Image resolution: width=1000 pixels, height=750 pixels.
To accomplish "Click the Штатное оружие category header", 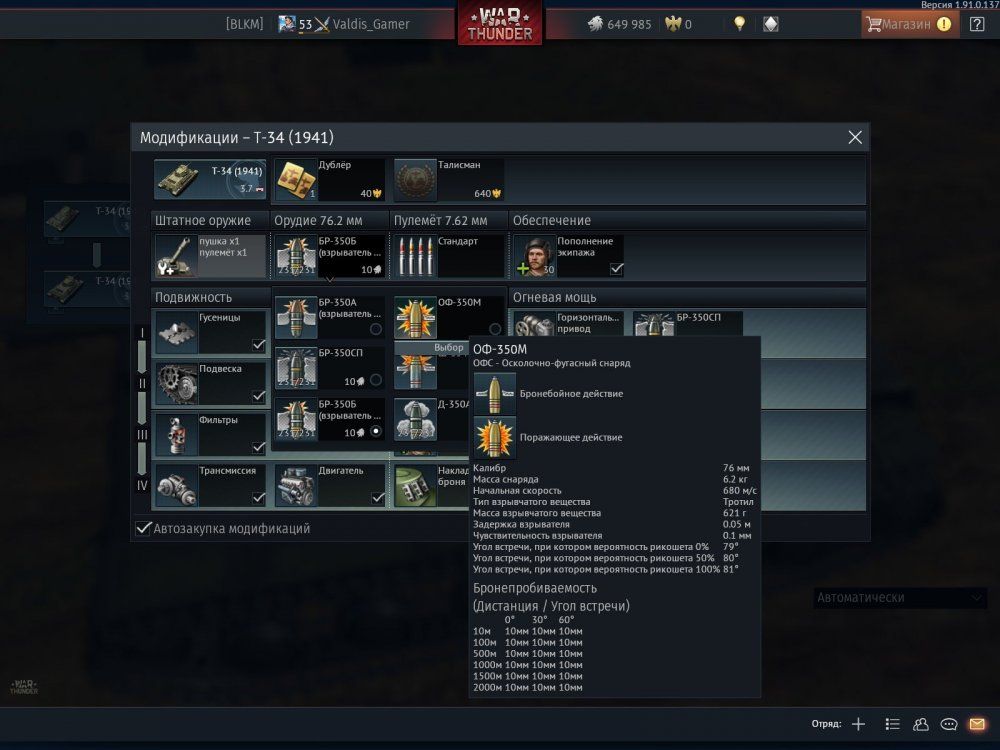I will [x=203, y=221].
